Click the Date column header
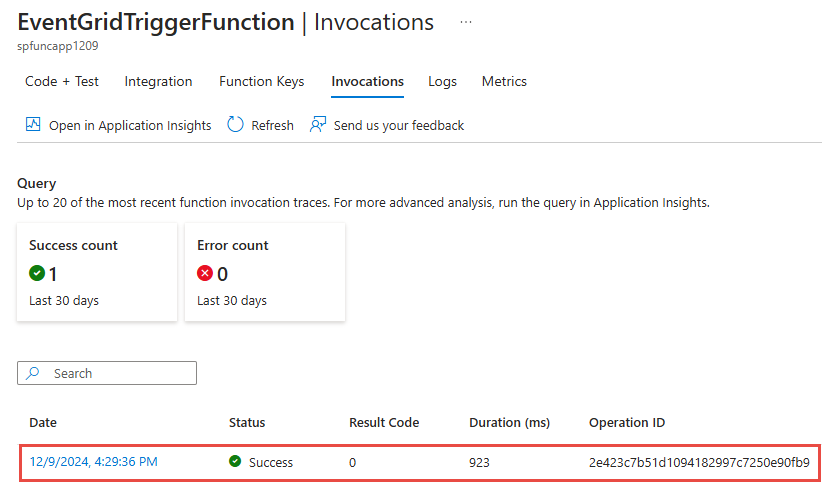 pos(43,423)
